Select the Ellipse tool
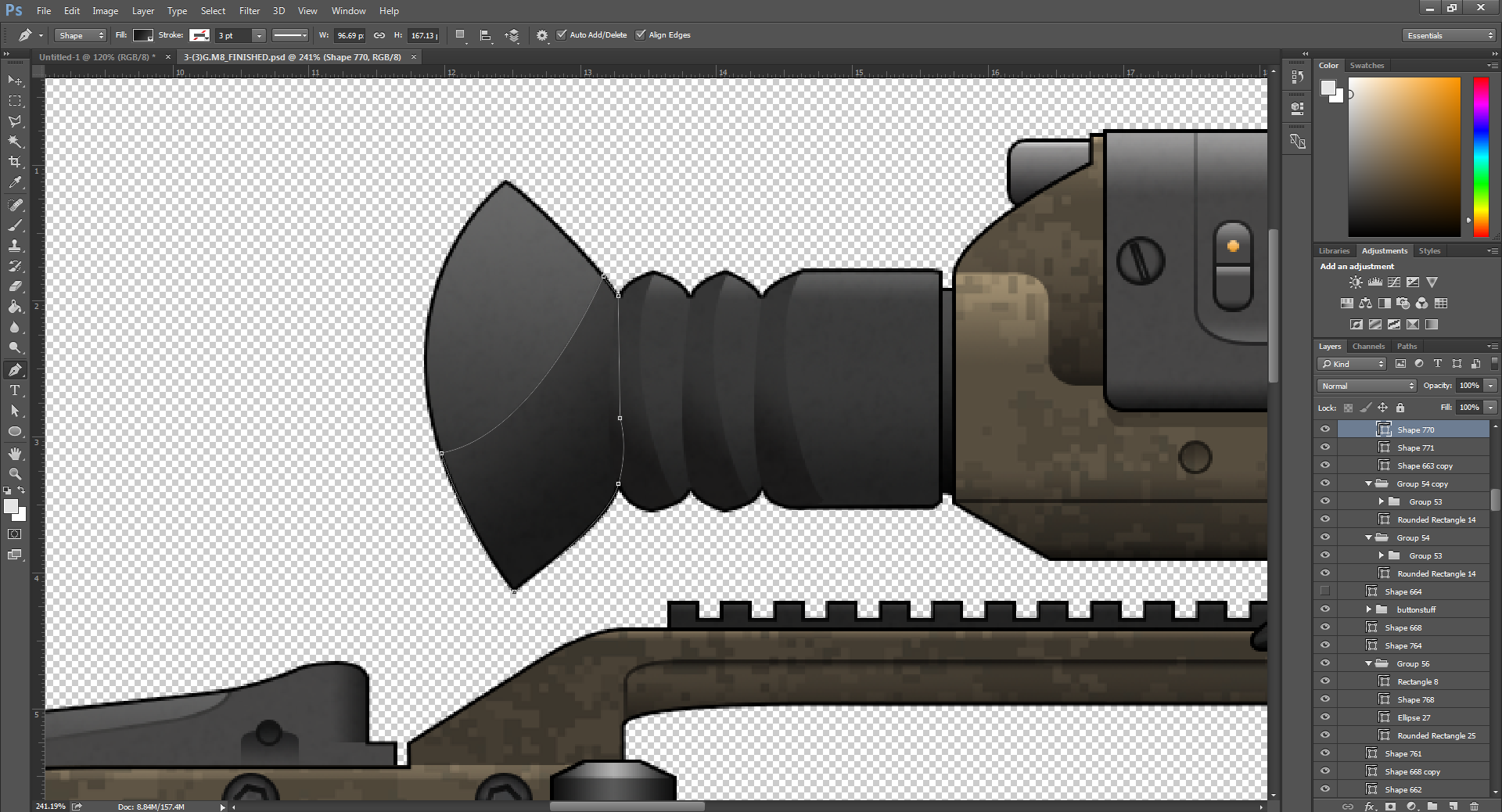Image resolution: width=1502 pixels, height=812 pixels. pos(14,431)
